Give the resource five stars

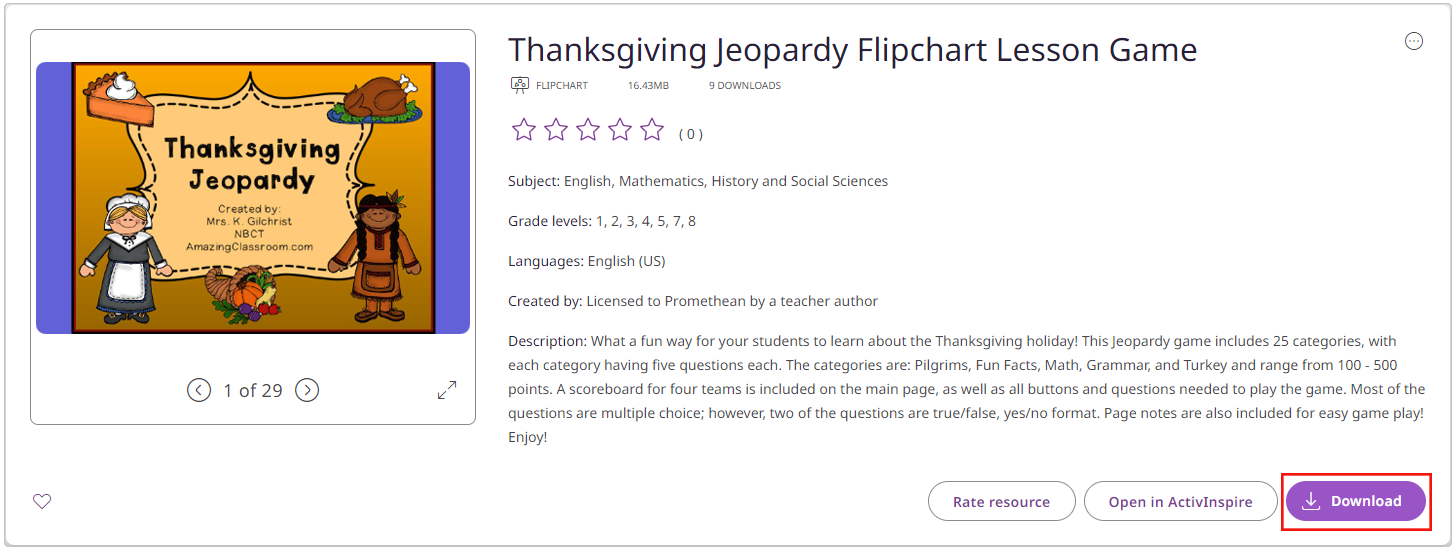[x=652, y=130]
